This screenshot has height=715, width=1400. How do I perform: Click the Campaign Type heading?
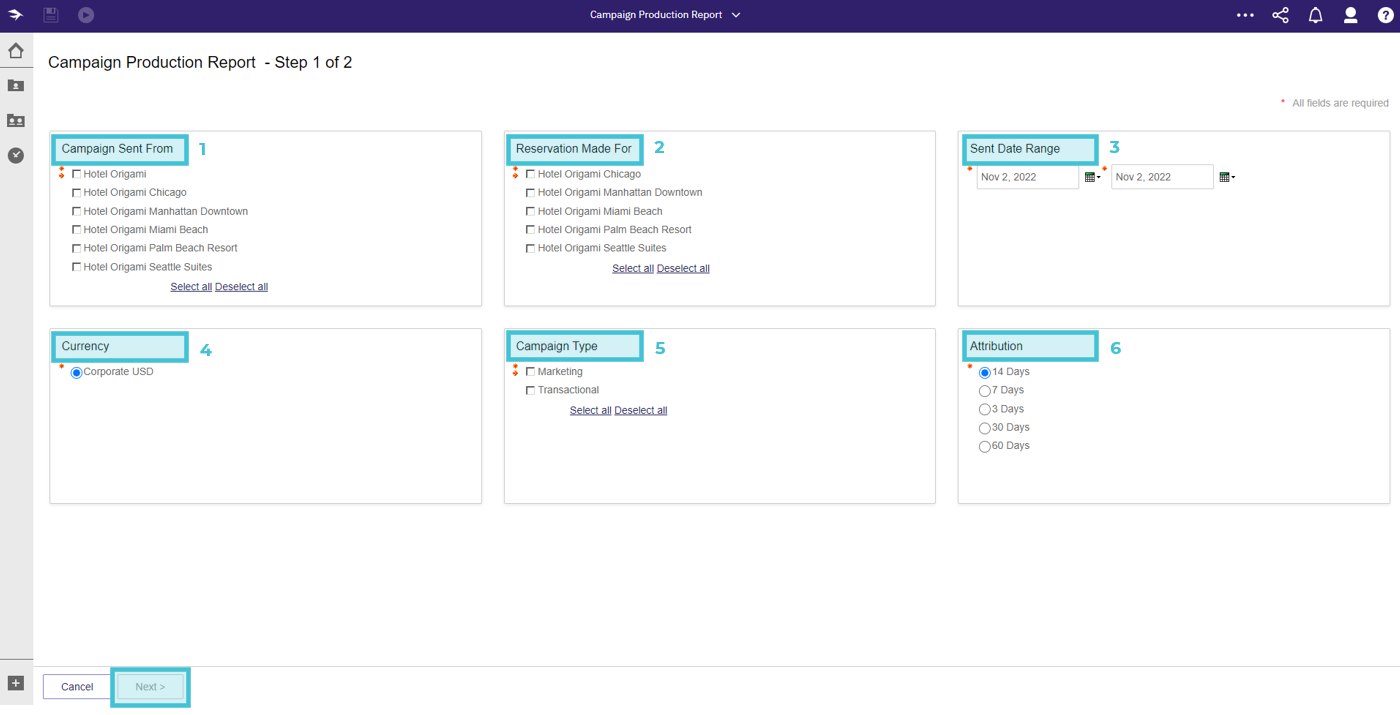tap(557, 346)
